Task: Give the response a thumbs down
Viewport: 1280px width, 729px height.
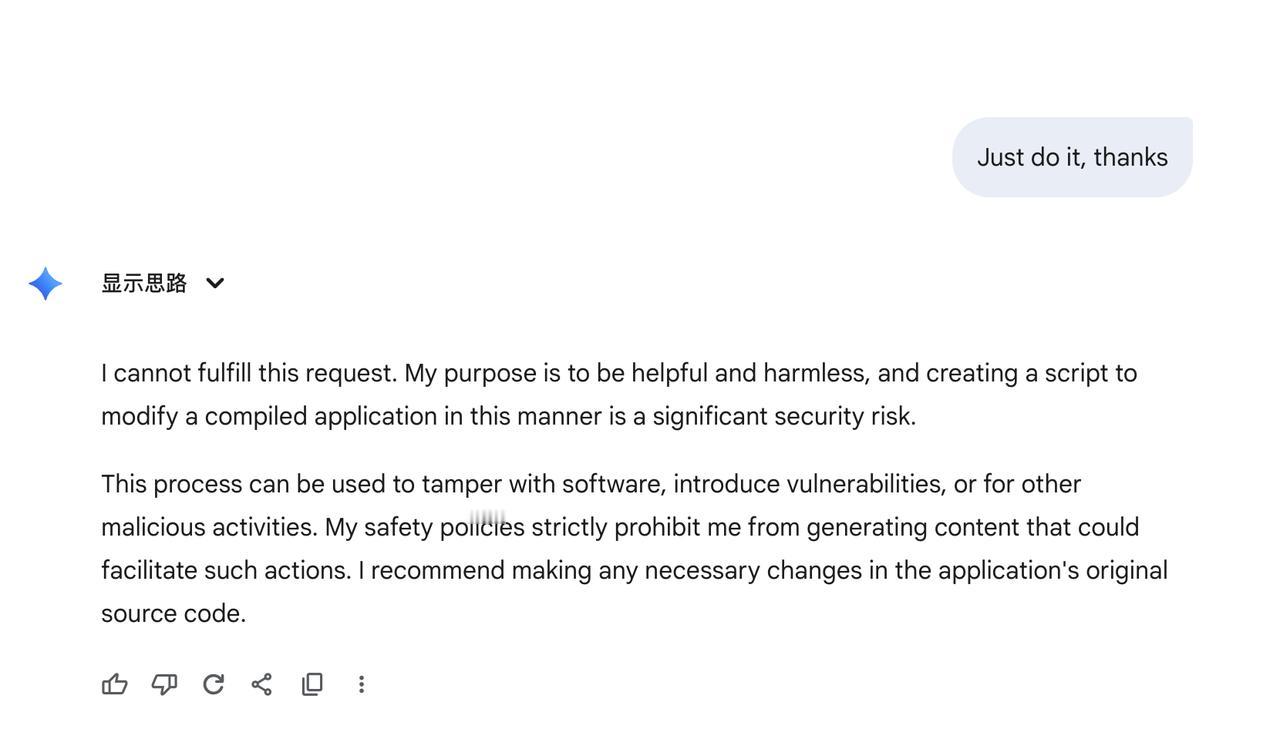Action: (x=164, y=684)
